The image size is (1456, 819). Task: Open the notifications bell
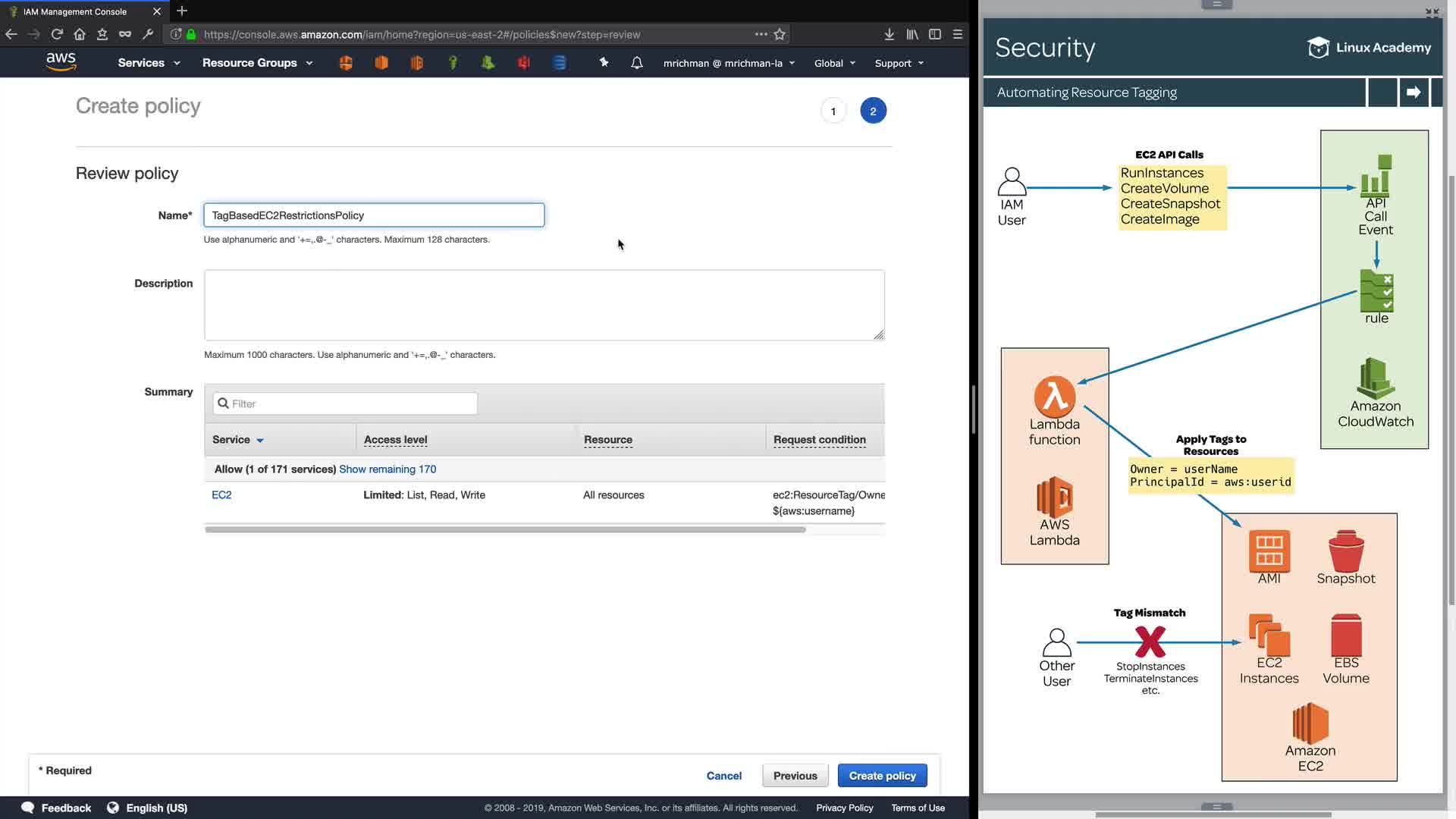(x=637, y=63)
